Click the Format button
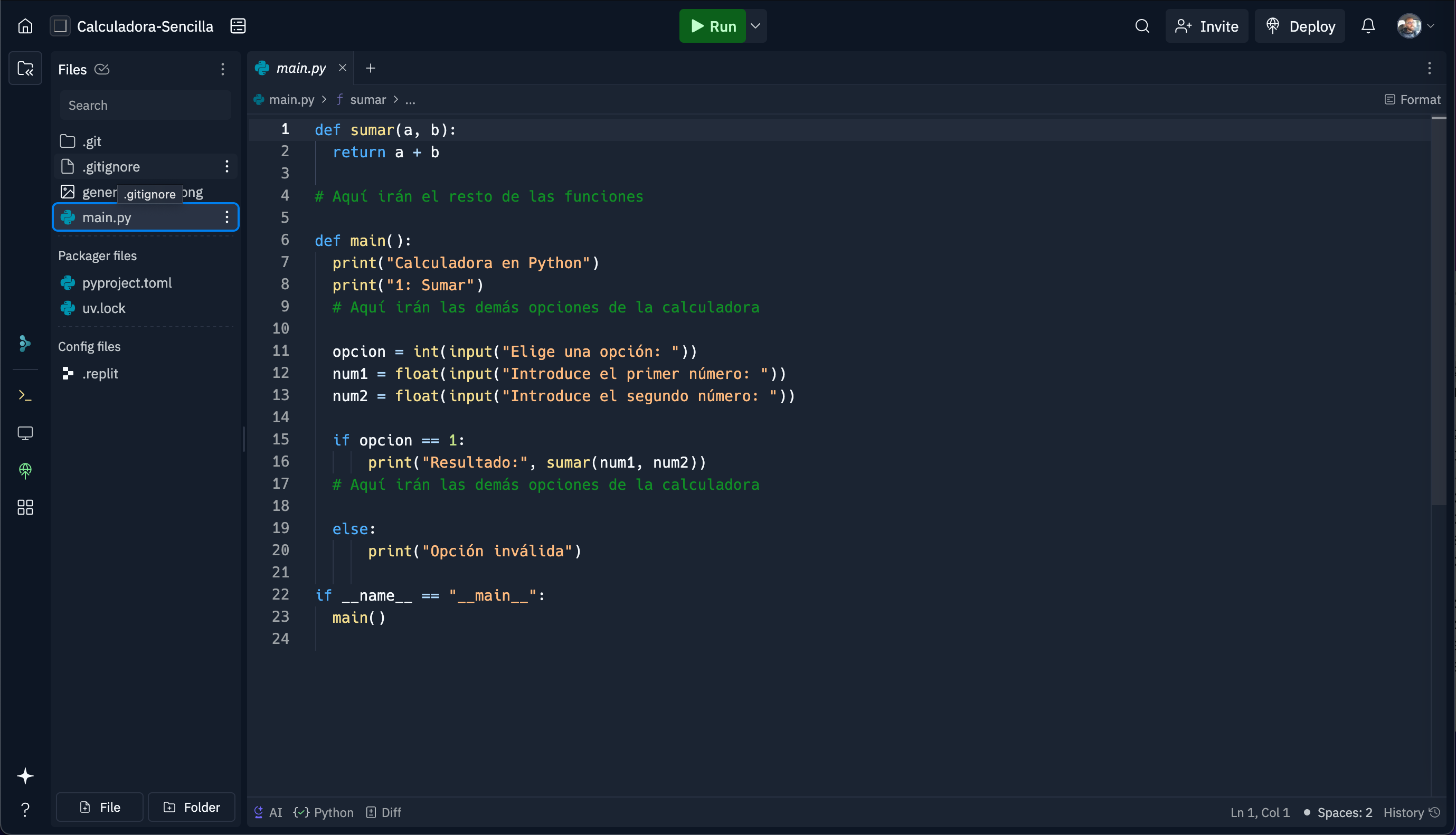Image resolution: width=1456 pixels, height=835 pixels. (x=1412, y=100)
